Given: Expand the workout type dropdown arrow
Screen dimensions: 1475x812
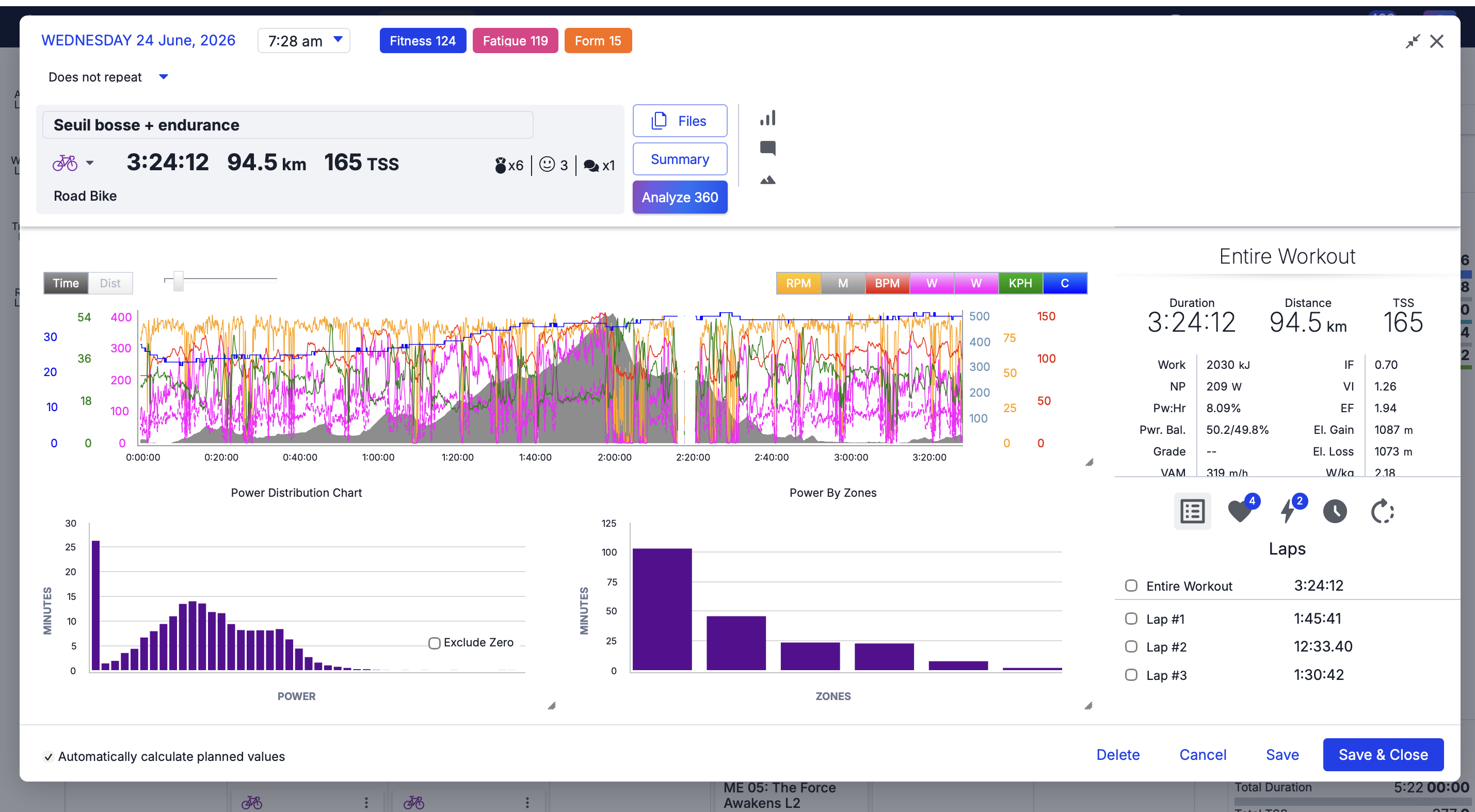Looking at the screenshot, I should tap(89, 163).
